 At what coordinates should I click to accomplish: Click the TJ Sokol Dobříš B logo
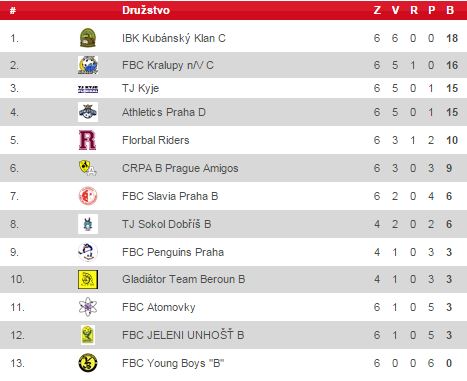point(88,224)
